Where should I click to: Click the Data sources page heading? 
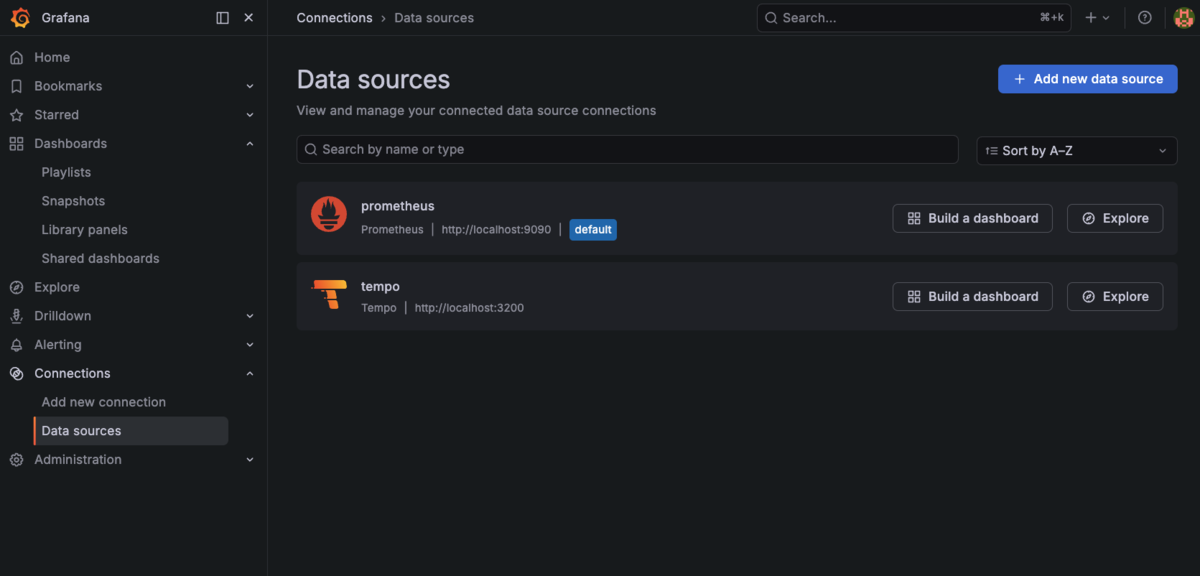[374, 79]
